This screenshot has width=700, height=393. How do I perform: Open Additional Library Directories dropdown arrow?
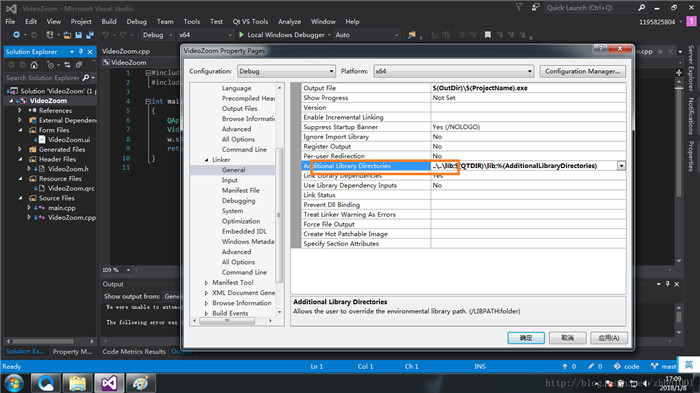point(621,166)
